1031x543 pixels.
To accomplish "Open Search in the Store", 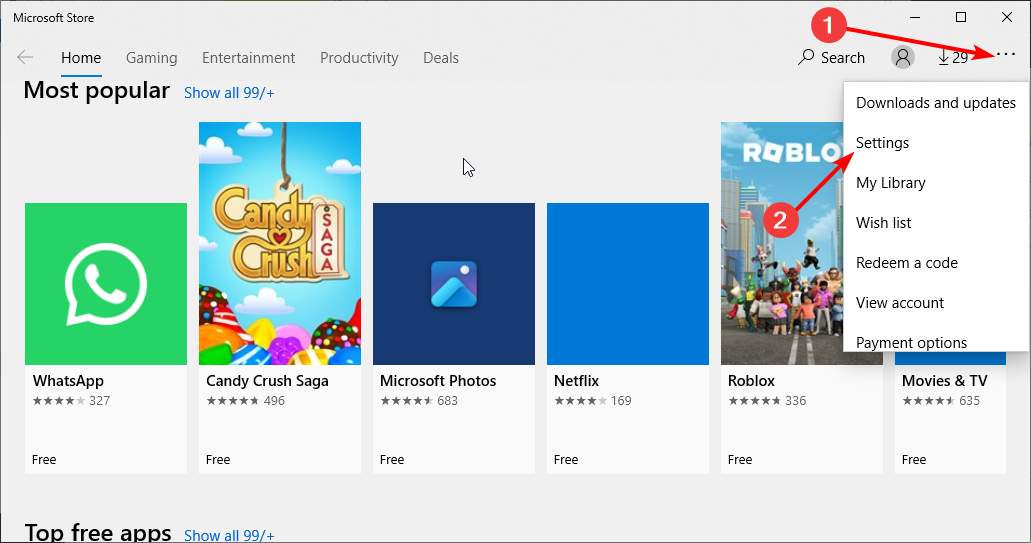I will point(831,57).
